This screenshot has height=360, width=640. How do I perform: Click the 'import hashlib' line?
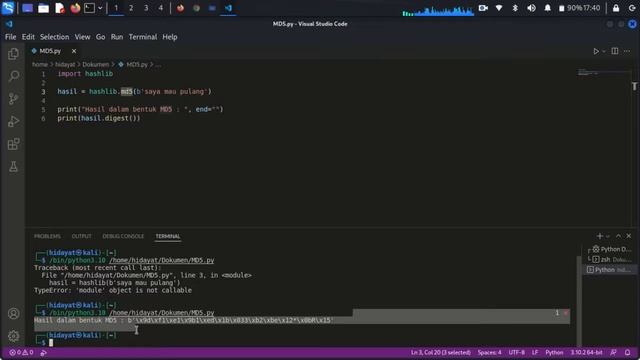click(85, 74)
